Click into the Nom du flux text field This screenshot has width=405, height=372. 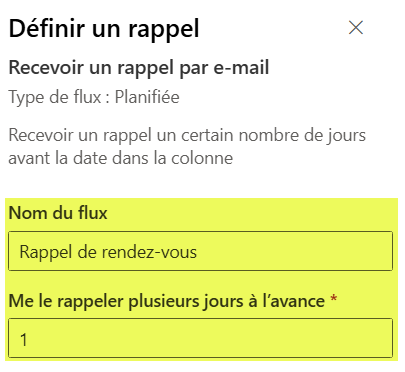point(200,251)
